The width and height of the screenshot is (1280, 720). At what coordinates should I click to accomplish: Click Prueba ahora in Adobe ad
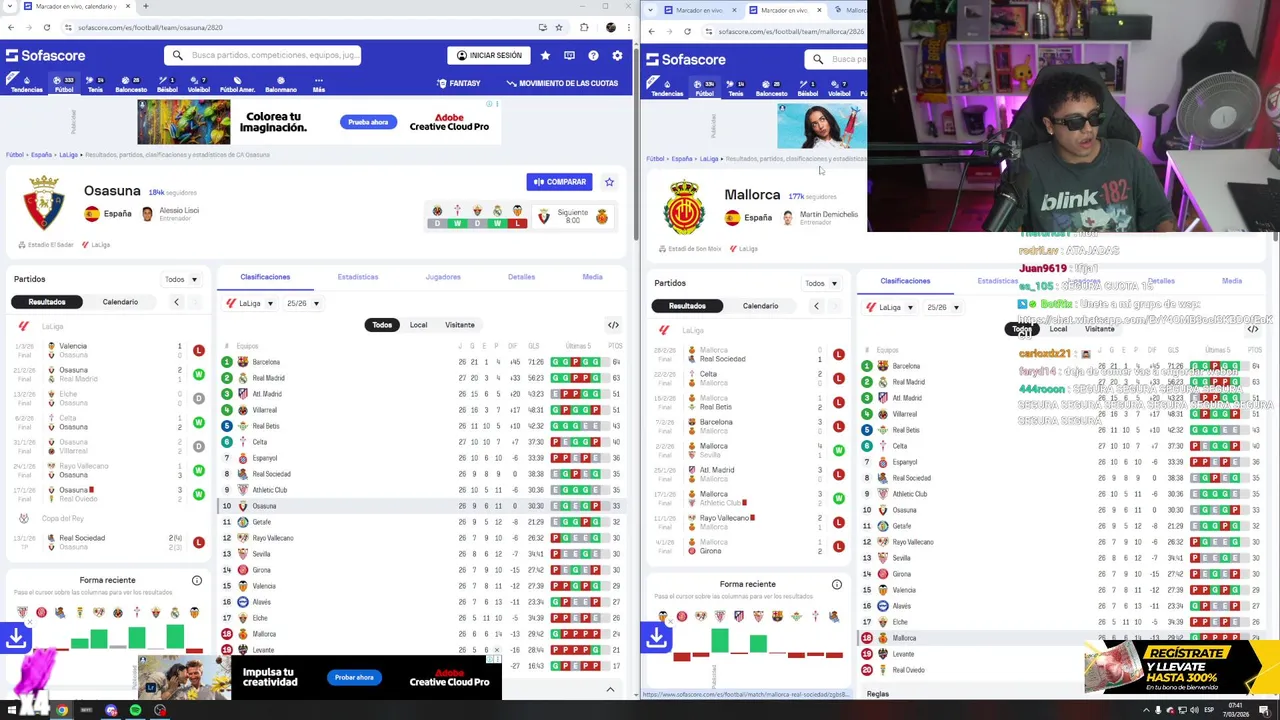[368, 122]
